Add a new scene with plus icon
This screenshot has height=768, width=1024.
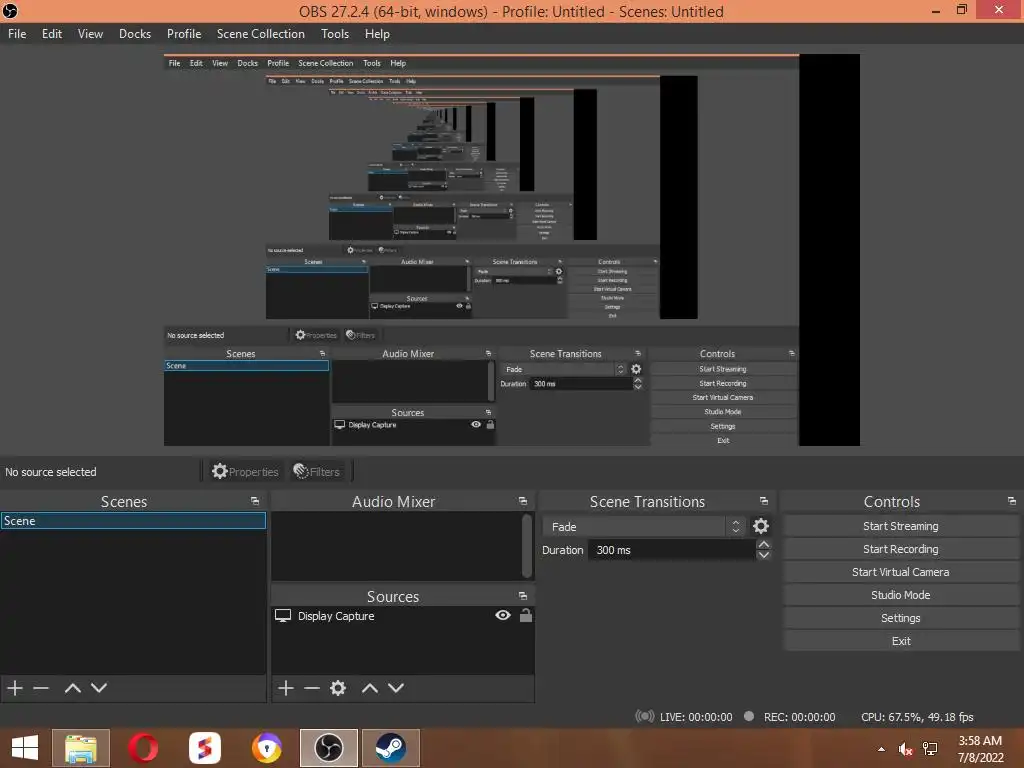(x=14, y=688)
